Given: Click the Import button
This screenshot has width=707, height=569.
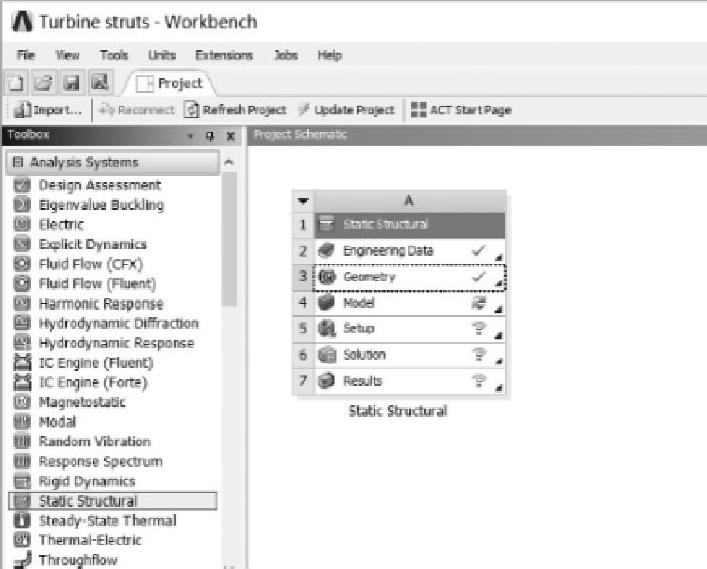Looking at the screenshot, I should tap(47, 110).
